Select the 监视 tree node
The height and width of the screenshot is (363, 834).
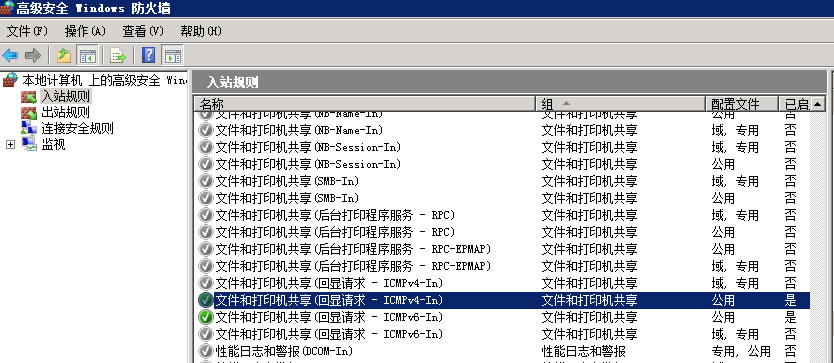pos(53,144)
